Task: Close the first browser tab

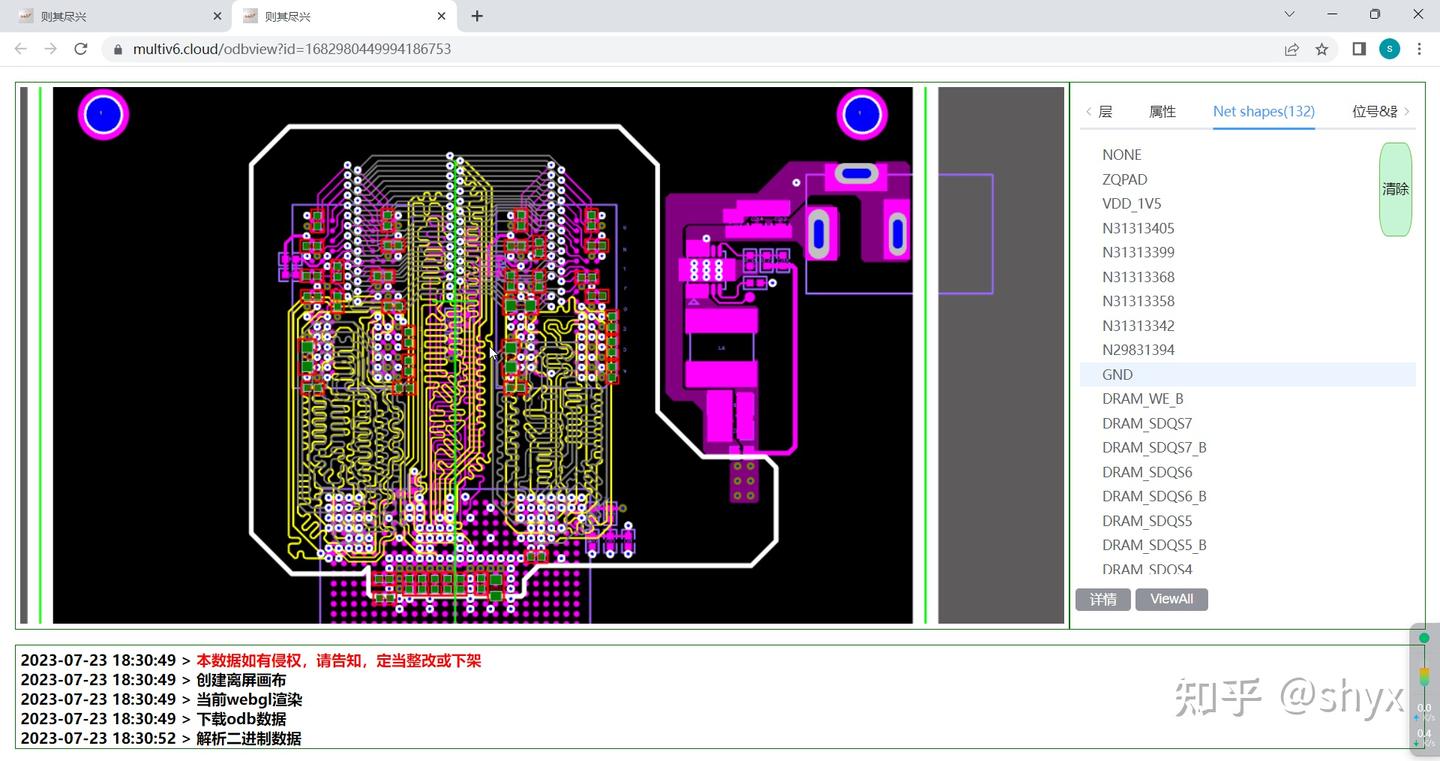Action: pos(218,16)
